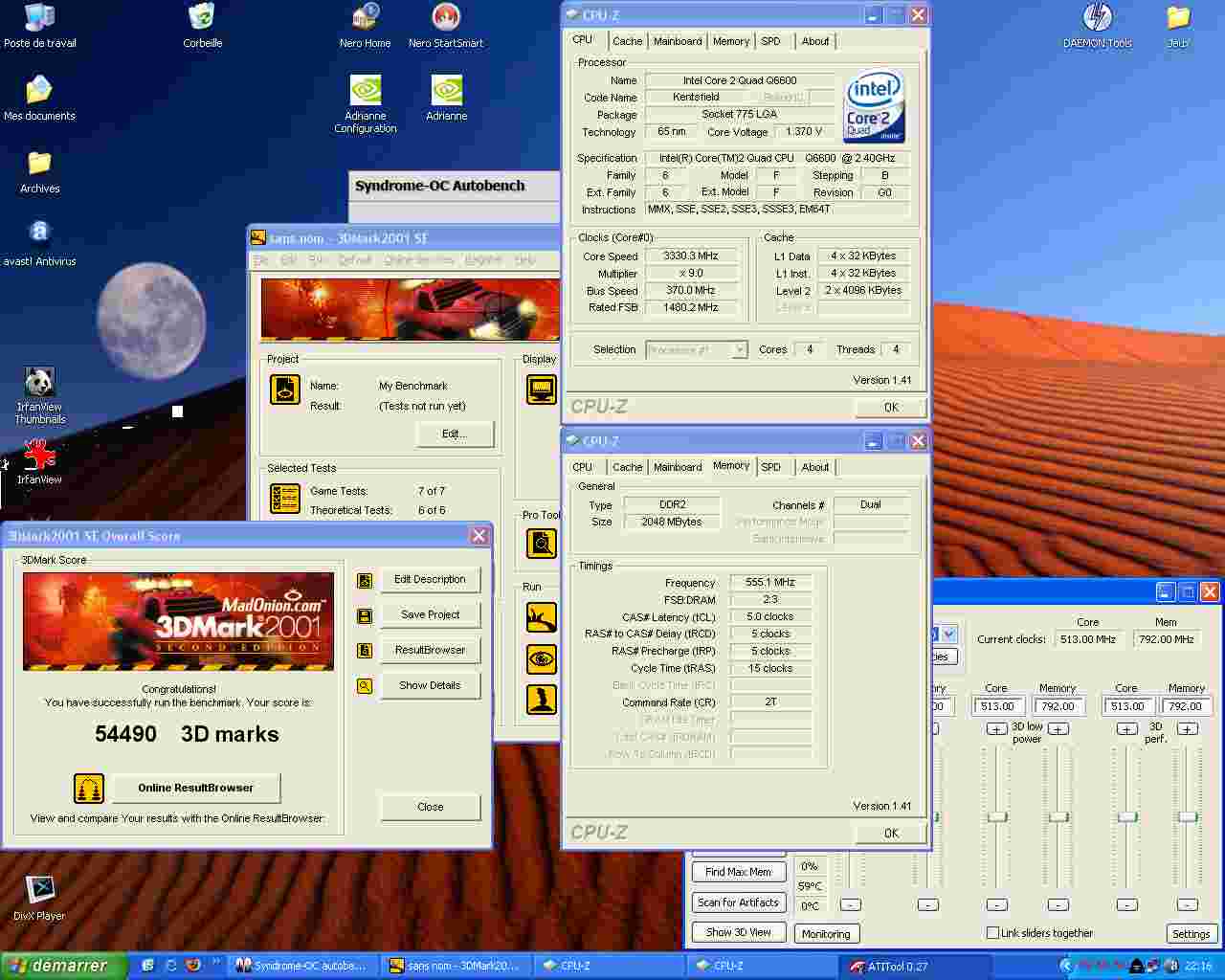Screen dimensions: 1225x980
Task: Click the magnifier icon beside Show Details
Action: pyautogui.click(x=365, y=686)
